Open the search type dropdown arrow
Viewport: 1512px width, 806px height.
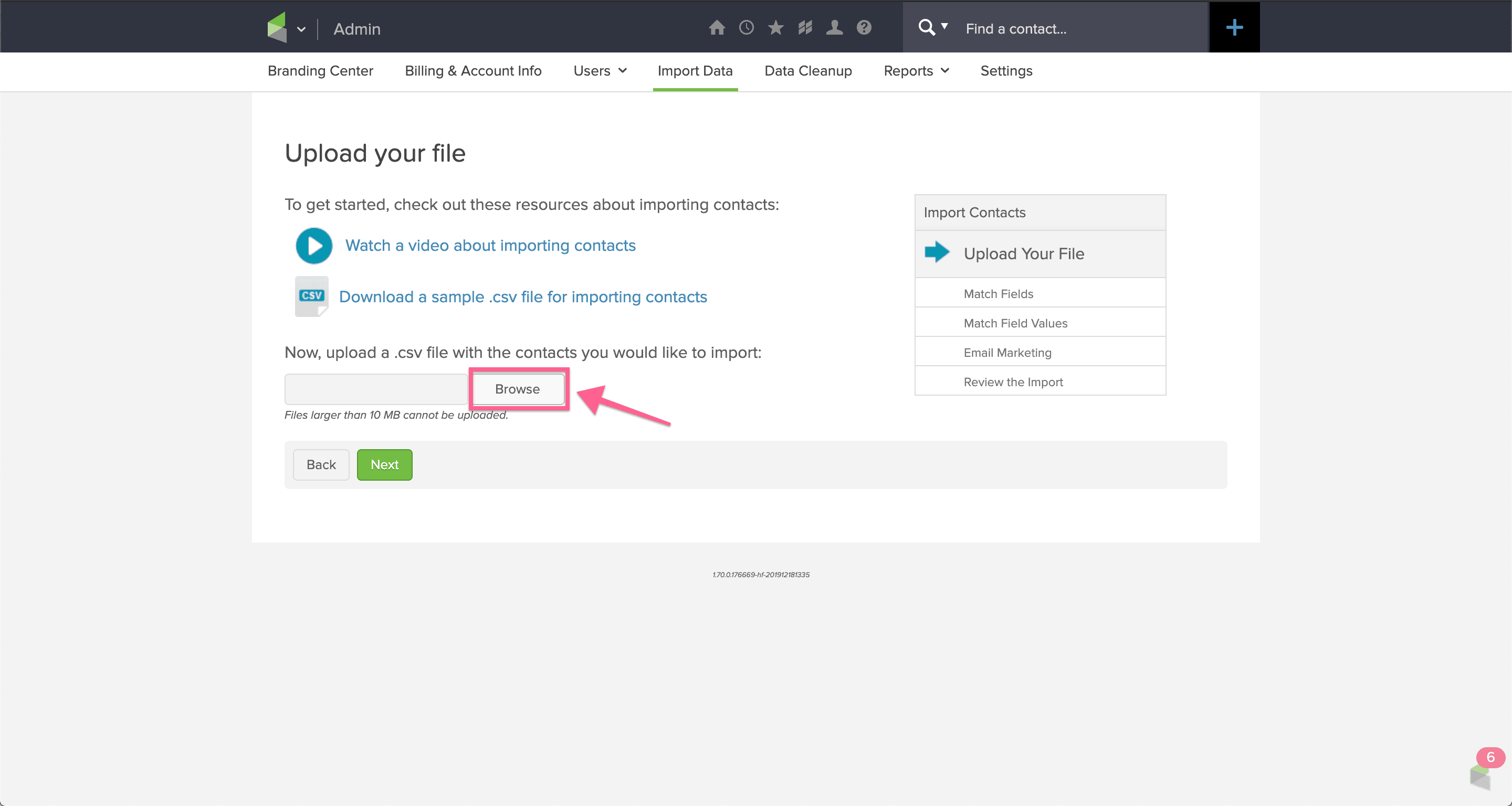click(944, 26)
